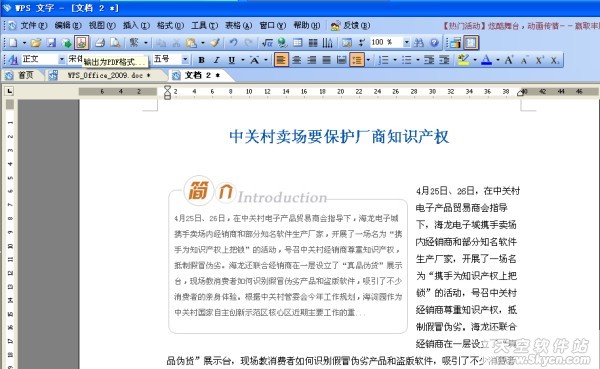Click the format painter brush icon
The image size is (600, 369).
(215, 42)
